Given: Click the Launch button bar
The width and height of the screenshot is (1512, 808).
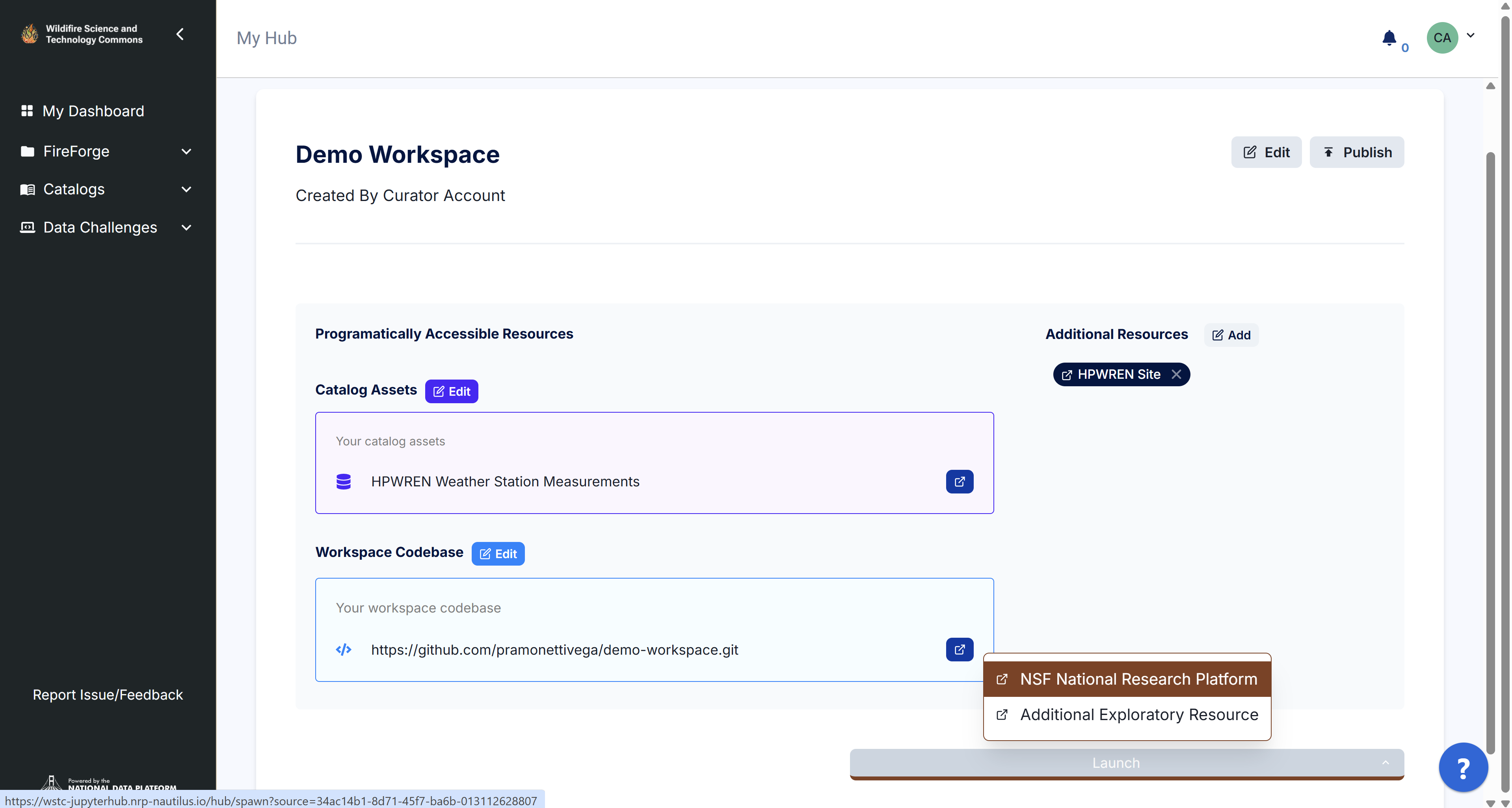Looking at the screenshot, I should 1126,763.
